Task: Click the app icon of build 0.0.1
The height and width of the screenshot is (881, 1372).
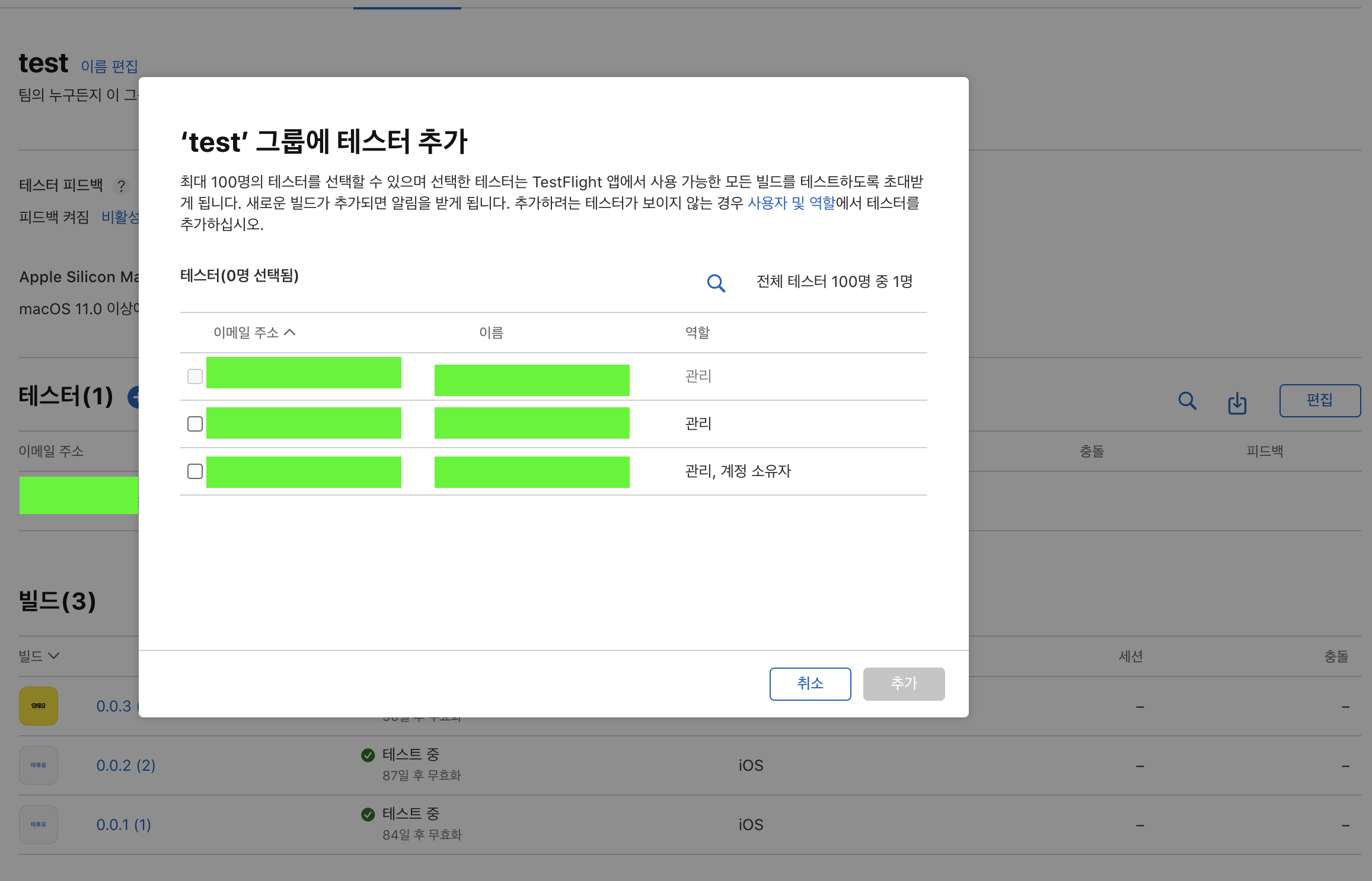Action: click(x=39, y=824)
